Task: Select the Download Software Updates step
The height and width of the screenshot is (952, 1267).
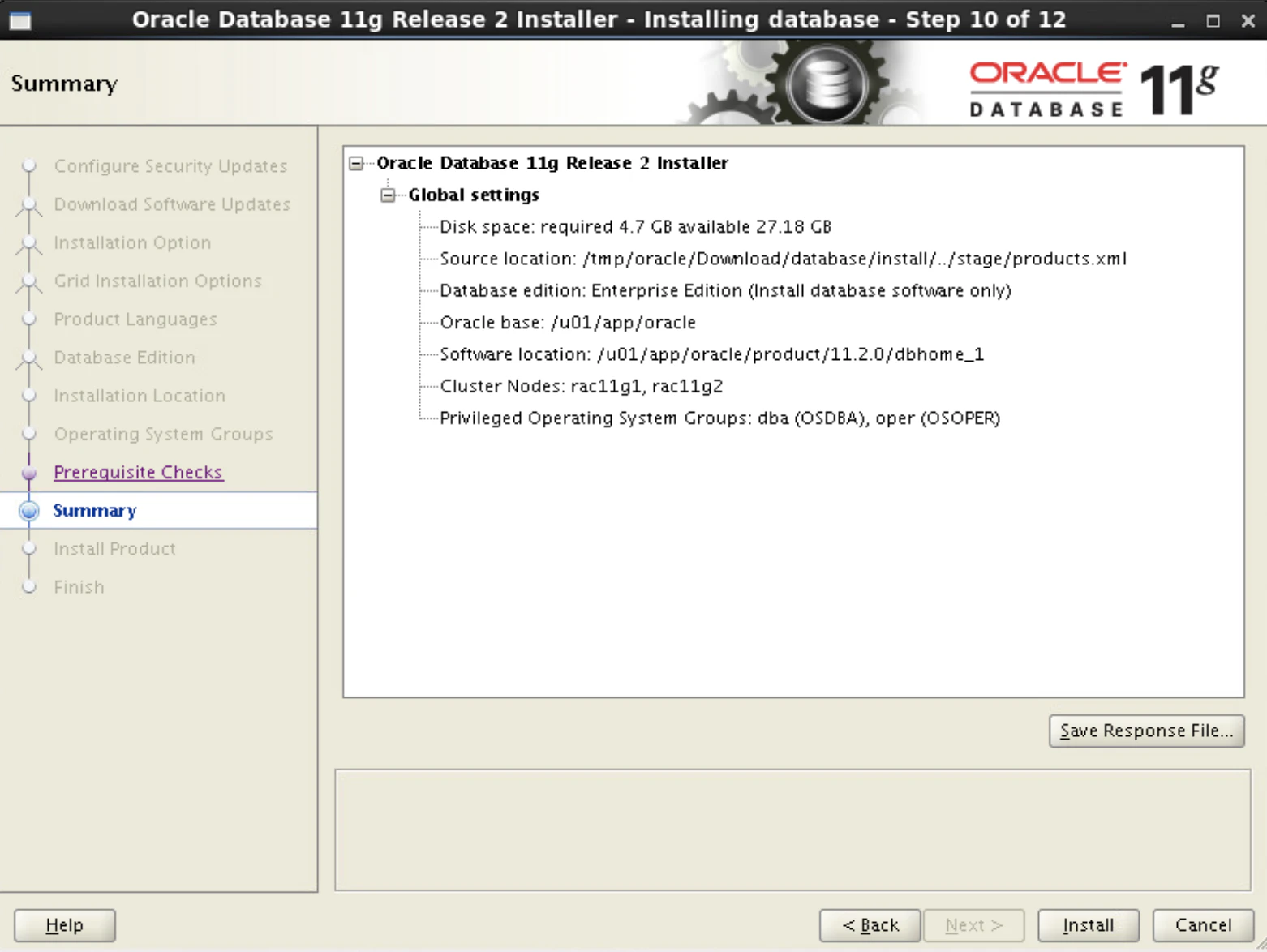Action: pyautogui.click(x=172, y=204)
